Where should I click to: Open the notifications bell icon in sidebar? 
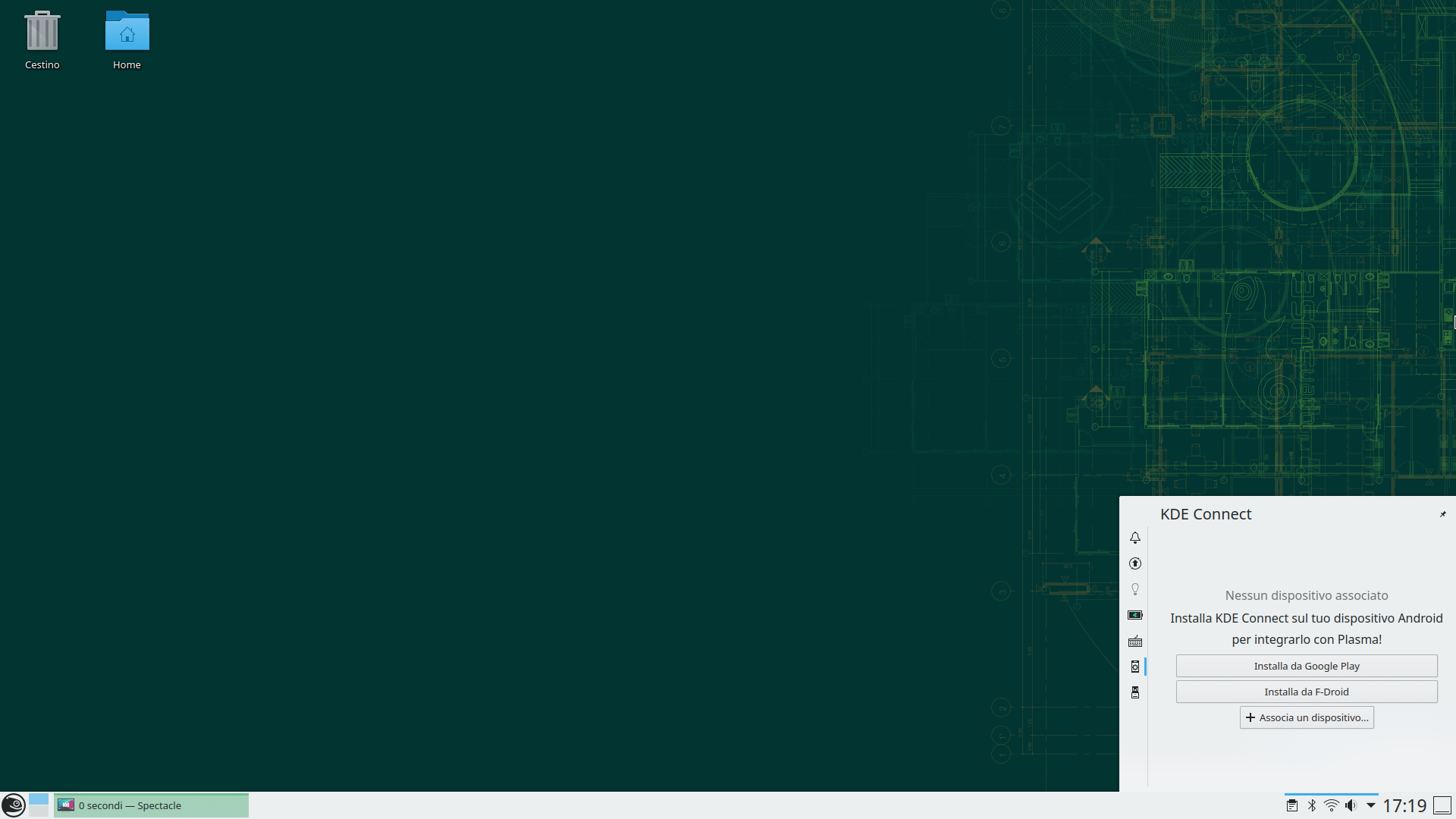click(1135, 538)
